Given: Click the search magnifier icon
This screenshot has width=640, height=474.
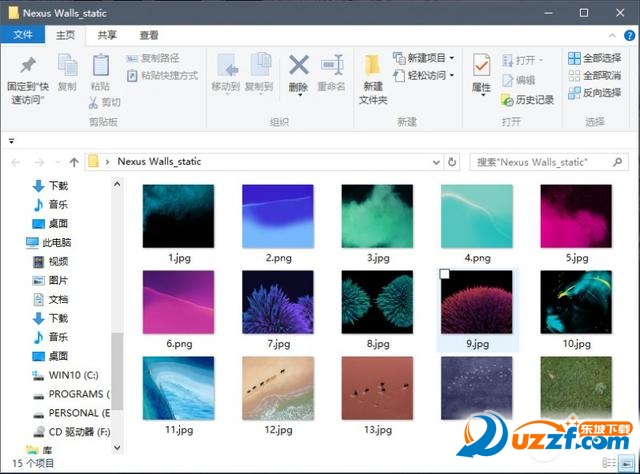Looking at the screenshot, I should click(618, 162).
